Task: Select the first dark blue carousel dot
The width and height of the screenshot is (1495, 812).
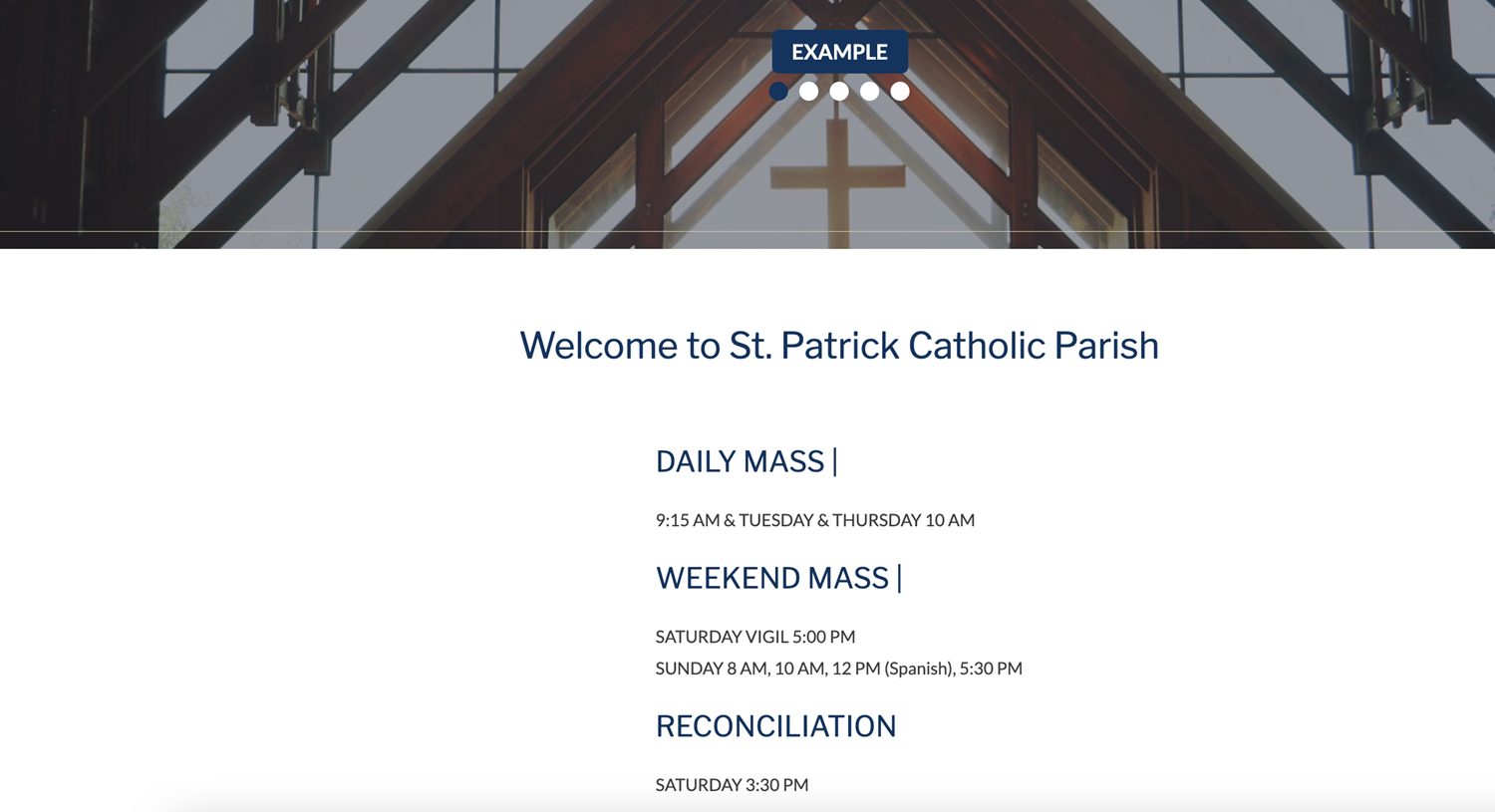Action: 778,92
